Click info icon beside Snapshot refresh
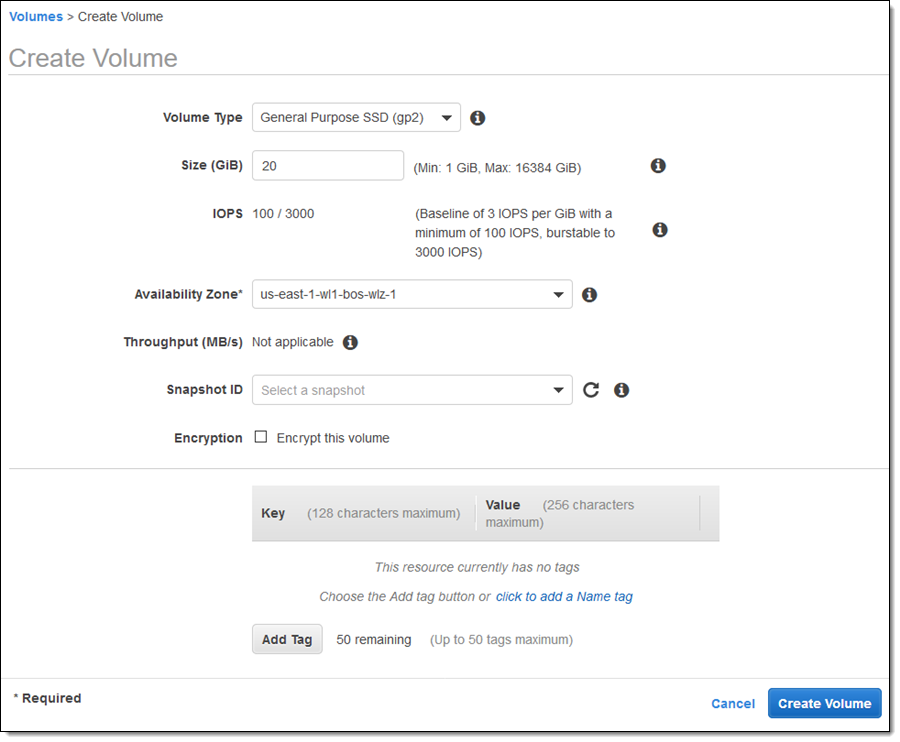This screenshot has height=742, width=900. 621,390
